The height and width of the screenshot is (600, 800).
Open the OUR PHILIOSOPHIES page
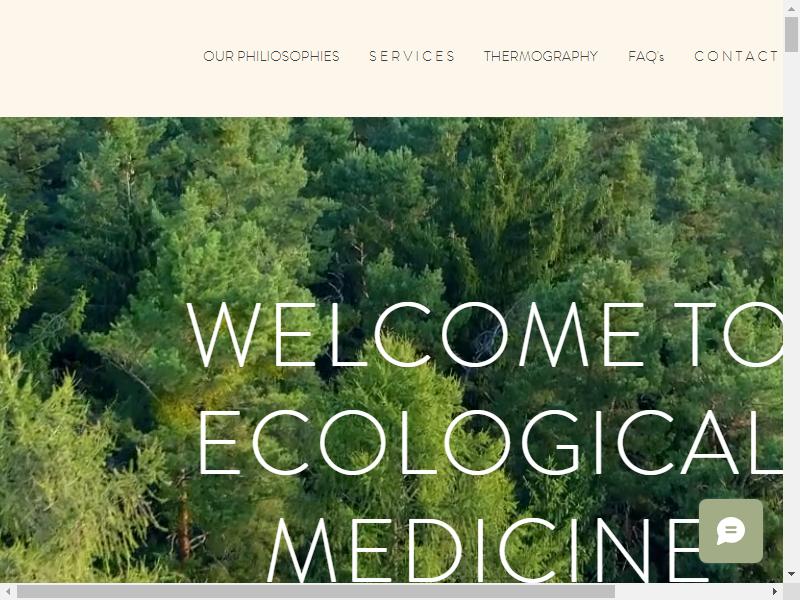pyautogui.click(x=271, y=56)
